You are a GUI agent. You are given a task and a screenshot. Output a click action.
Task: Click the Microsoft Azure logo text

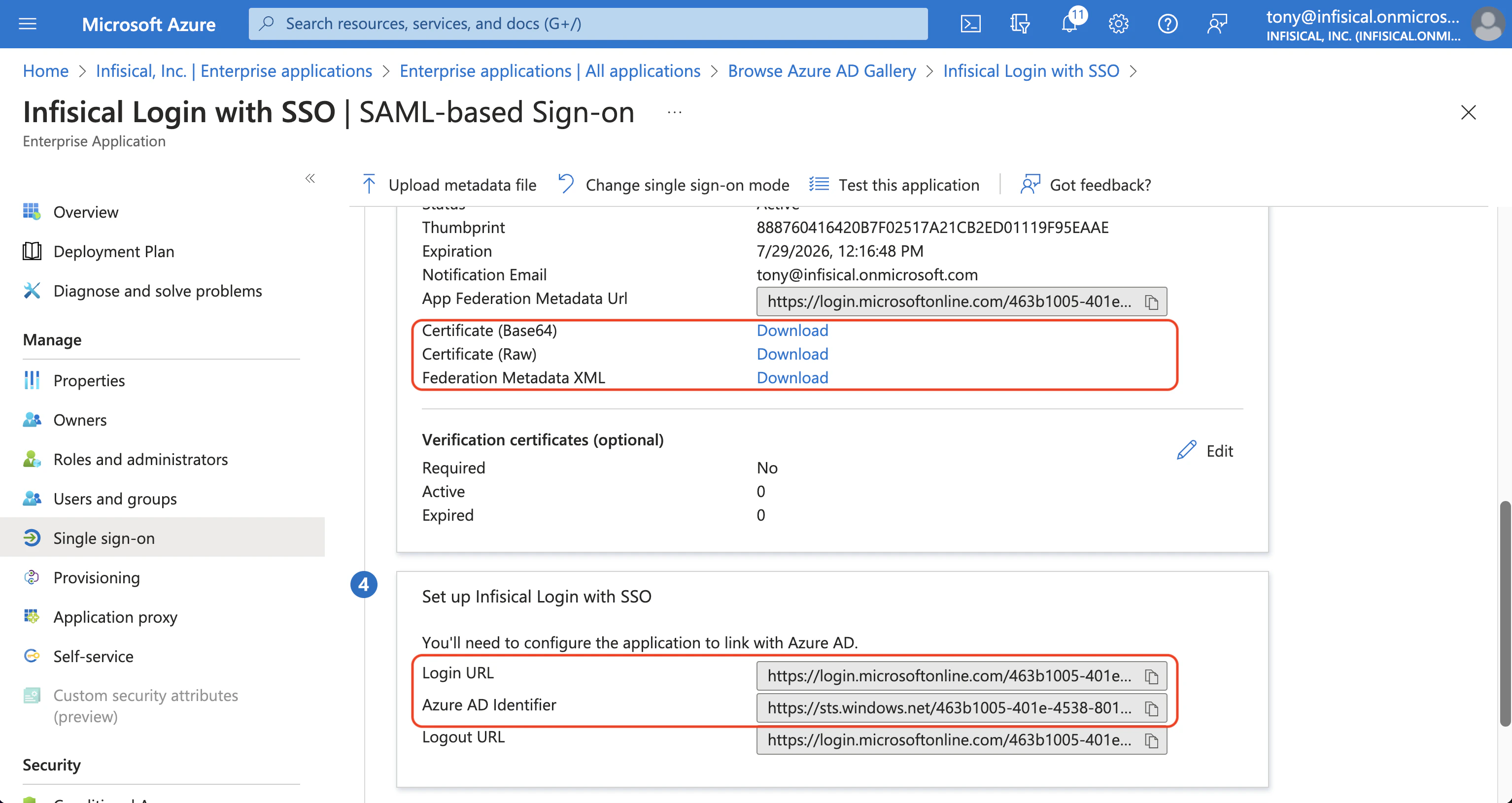pyautogui.click(x=148, y=24)
